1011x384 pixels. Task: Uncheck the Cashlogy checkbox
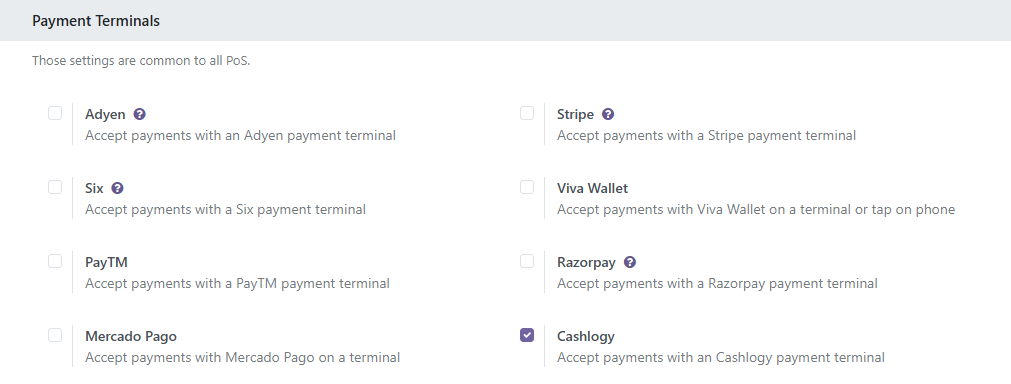coord(527,335)
